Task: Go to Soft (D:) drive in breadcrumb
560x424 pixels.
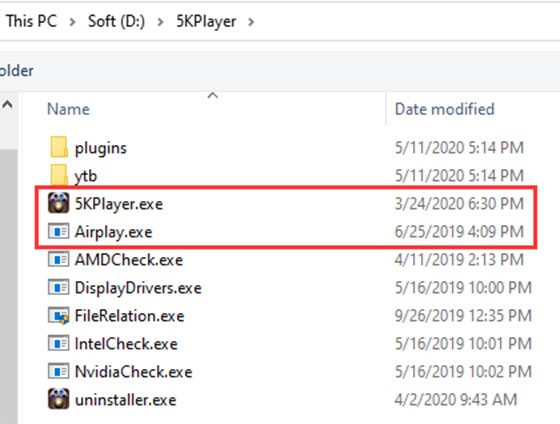Action: [x=116, y=21]
